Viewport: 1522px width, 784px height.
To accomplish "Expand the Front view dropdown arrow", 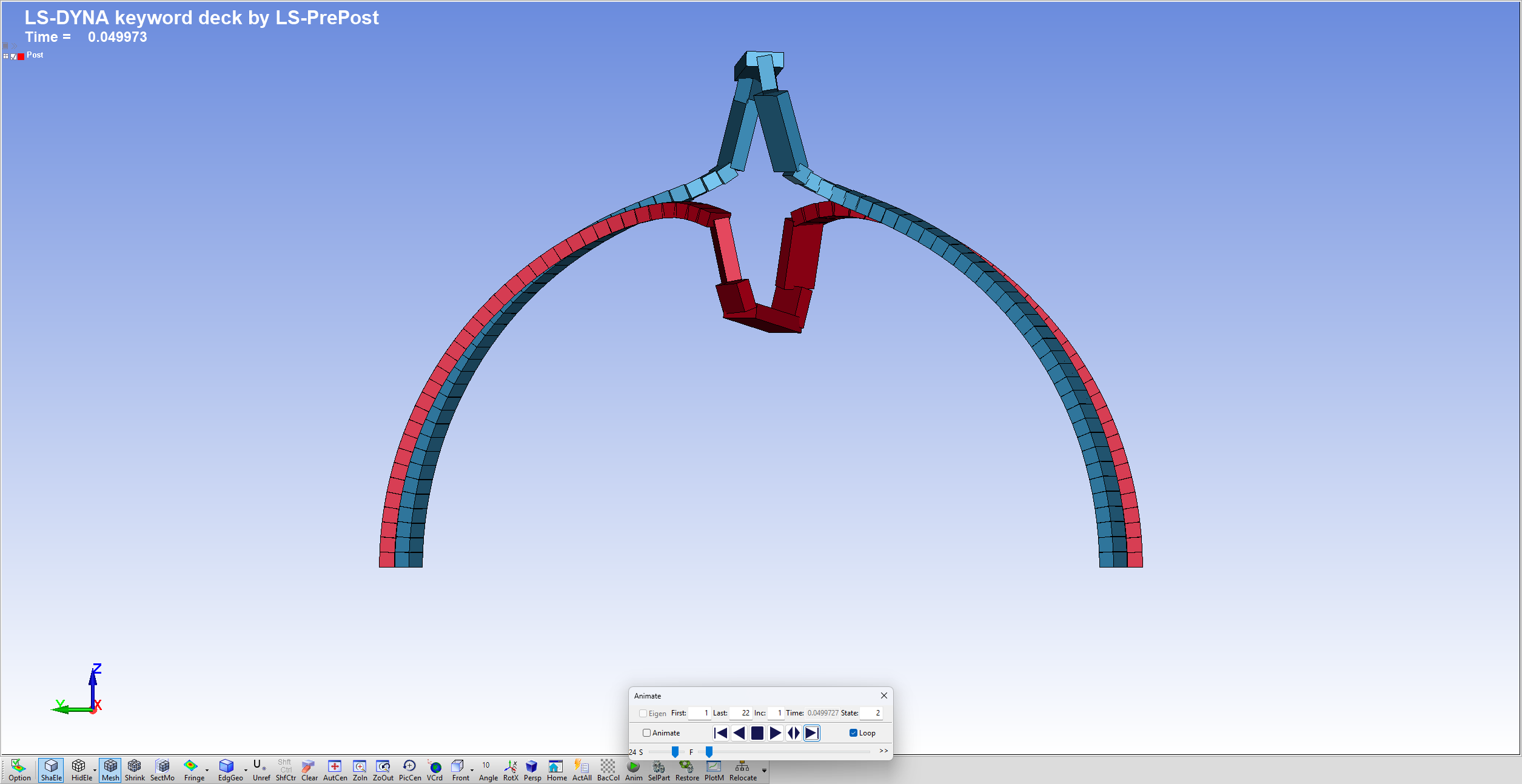I will click(x=472, y=771).
